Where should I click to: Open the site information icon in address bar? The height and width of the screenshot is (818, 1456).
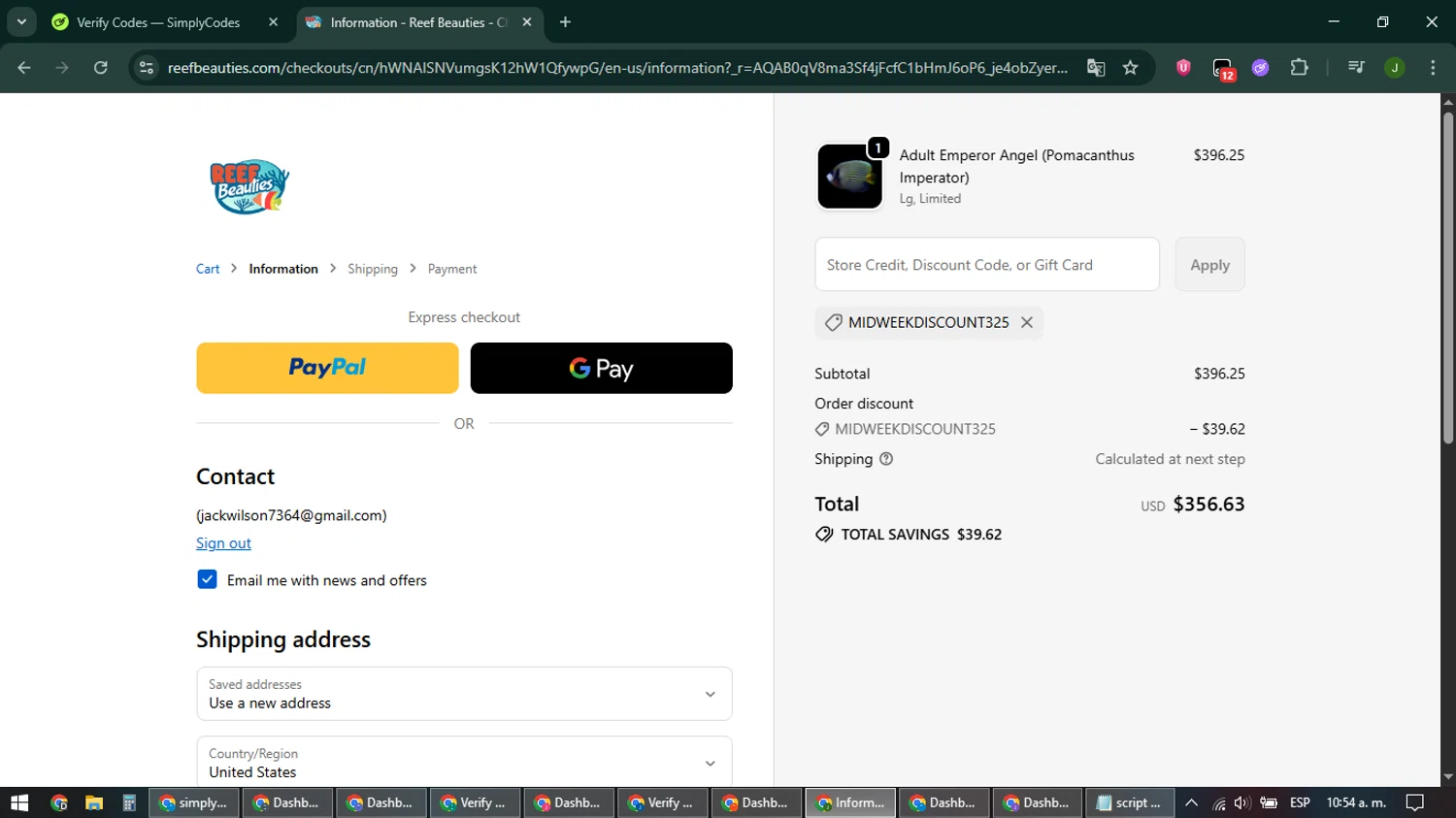tap(147, 68)
